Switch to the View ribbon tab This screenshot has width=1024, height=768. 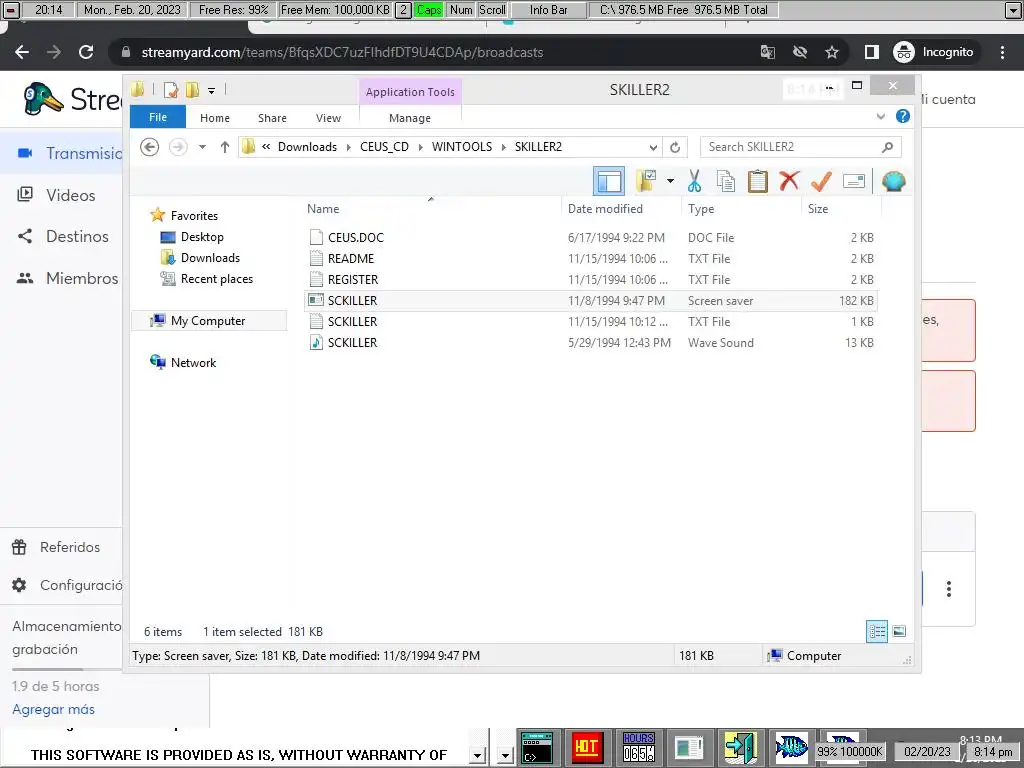click(x=328, y=118)
